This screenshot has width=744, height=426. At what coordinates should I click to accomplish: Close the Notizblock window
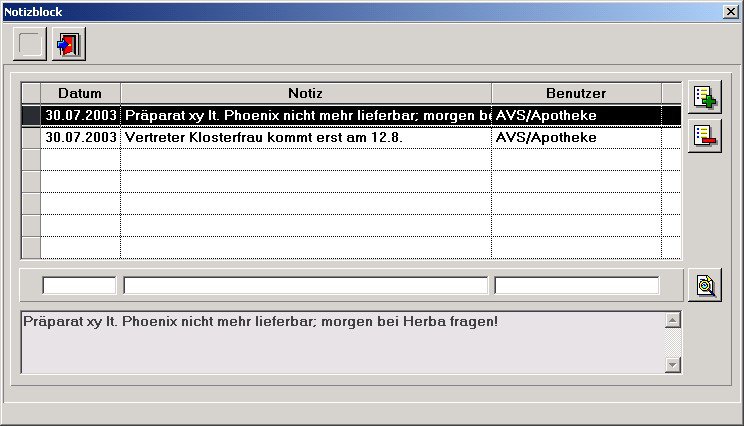pyautogui.click(x=730, y=10)
